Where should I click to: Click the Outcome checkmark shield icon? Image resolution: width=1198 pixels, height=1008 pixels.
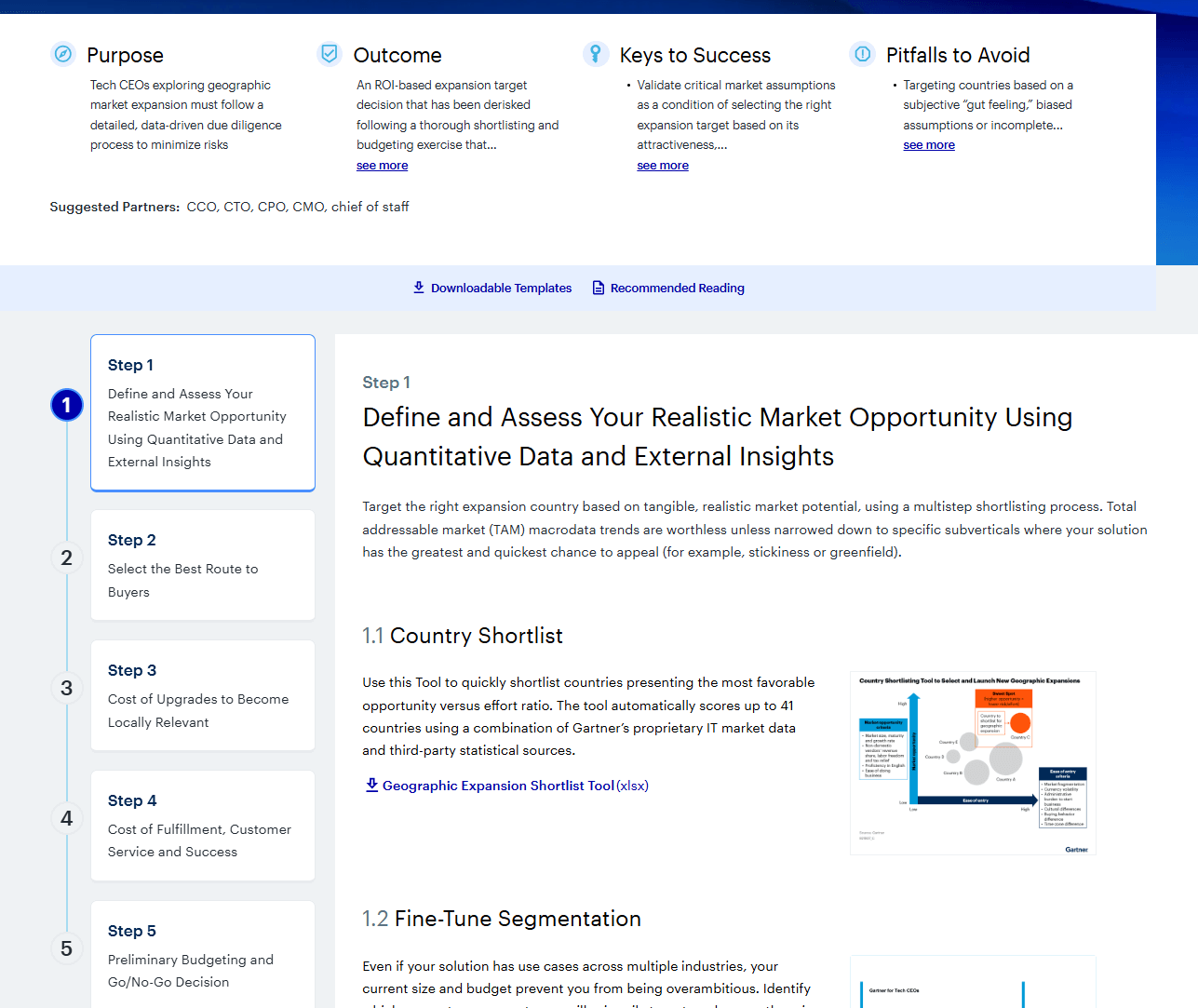(330, 54)
